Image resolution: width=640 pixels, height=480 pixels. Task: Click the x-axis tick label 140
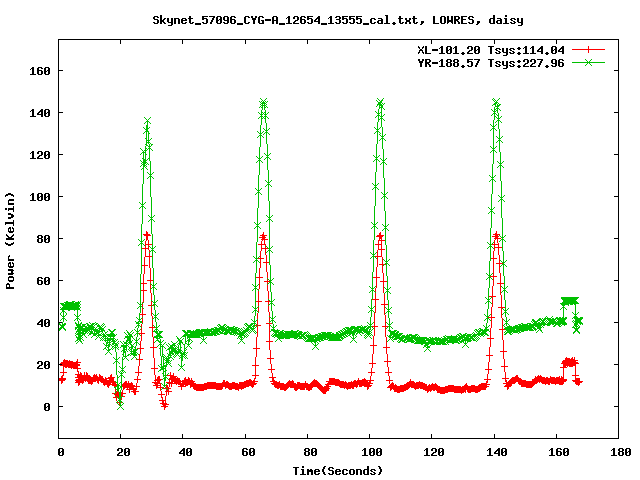tap(496, 452)
